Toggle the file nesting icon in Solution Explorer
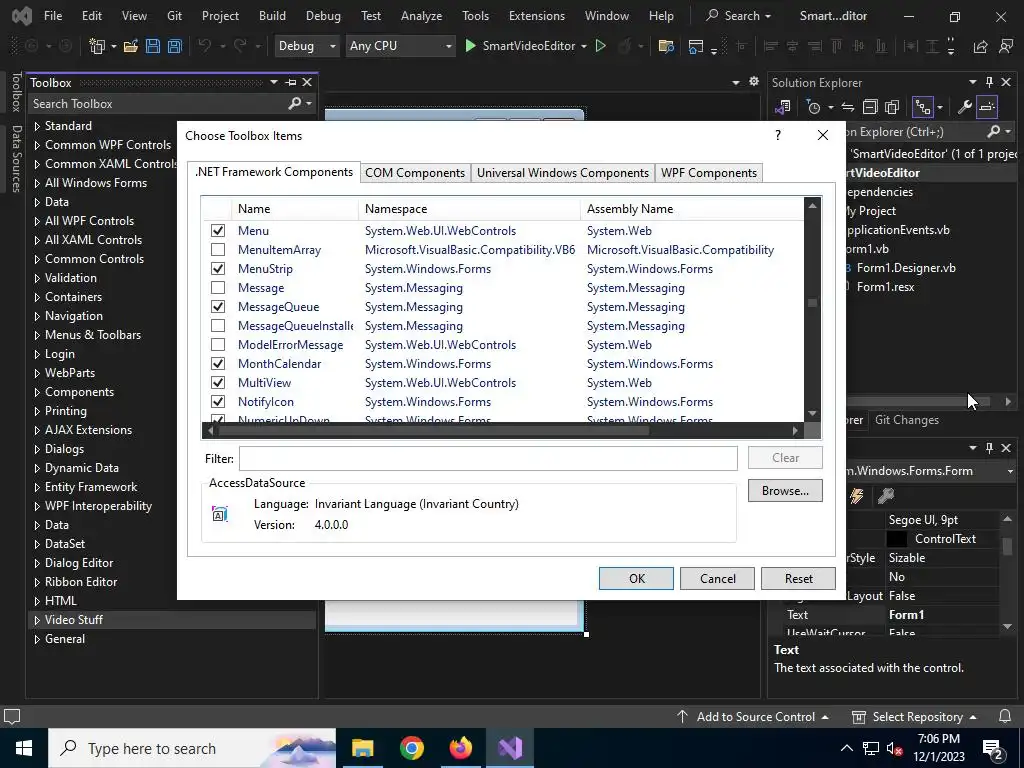The image size is (1024, 768). pyautogui.click(x=923, y=107)
